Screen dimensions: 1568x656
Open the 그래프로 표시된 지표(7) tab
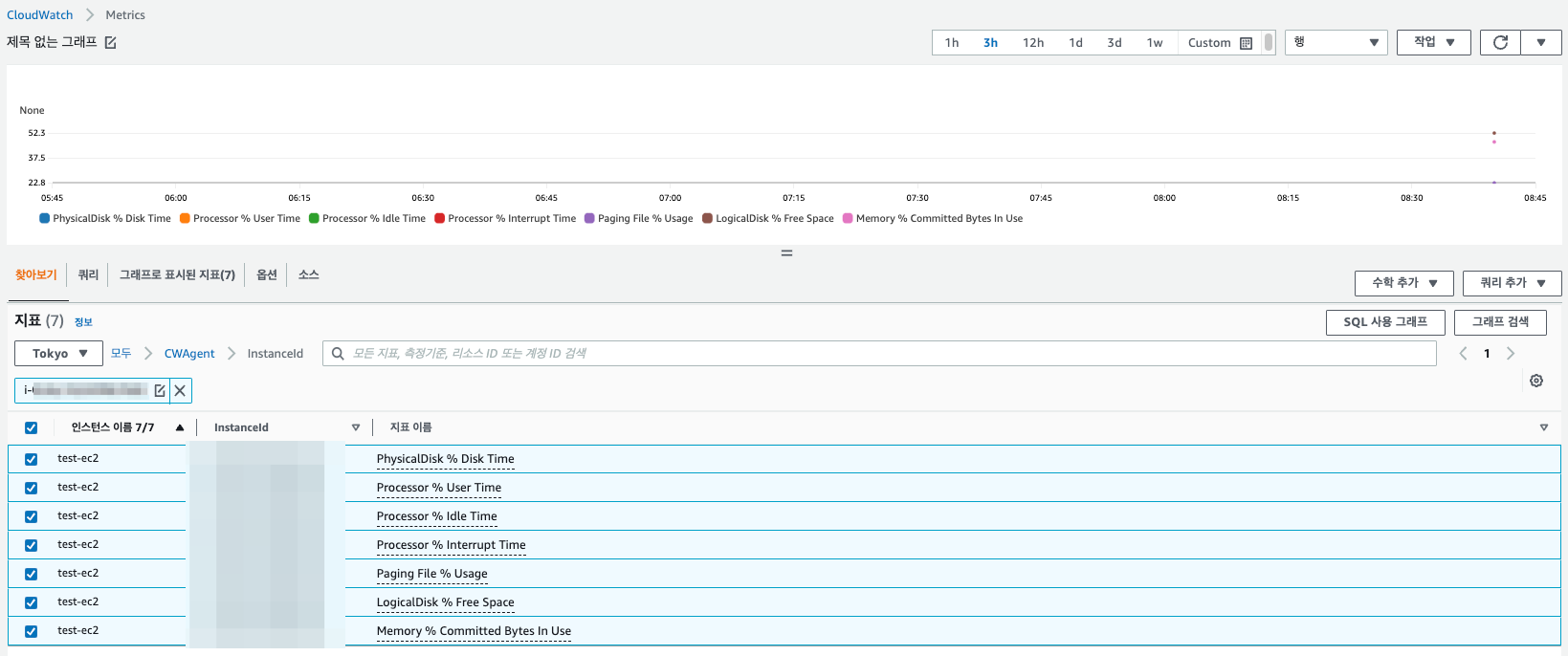click(x=177, y=274)
